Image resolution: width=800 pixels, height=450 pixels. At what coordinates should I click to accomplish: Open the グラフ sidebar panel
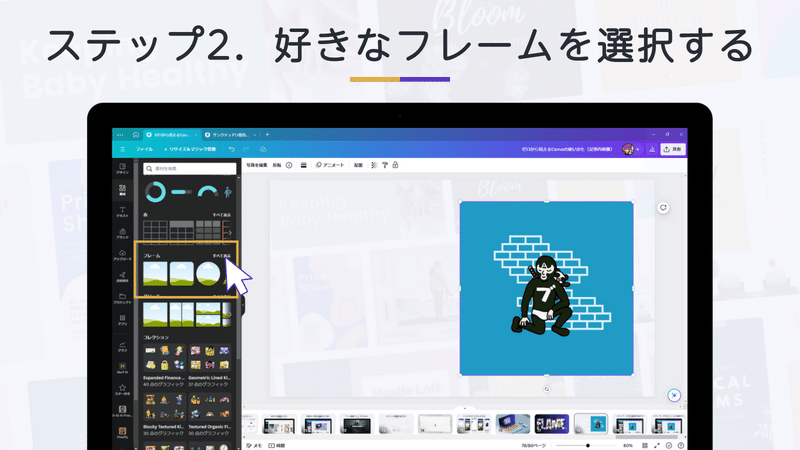pos(122,347)
